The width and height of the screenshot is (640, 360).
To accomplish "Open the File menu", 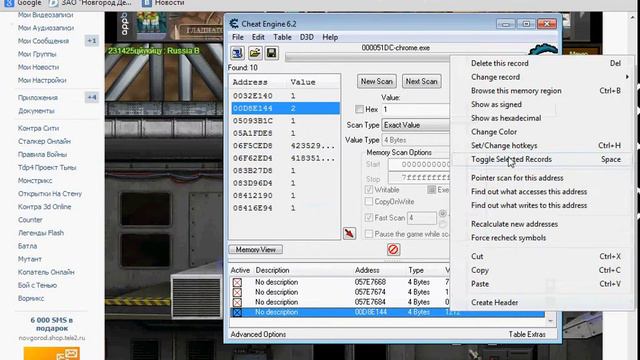I will pyautogui.click(x=238, y=37).
